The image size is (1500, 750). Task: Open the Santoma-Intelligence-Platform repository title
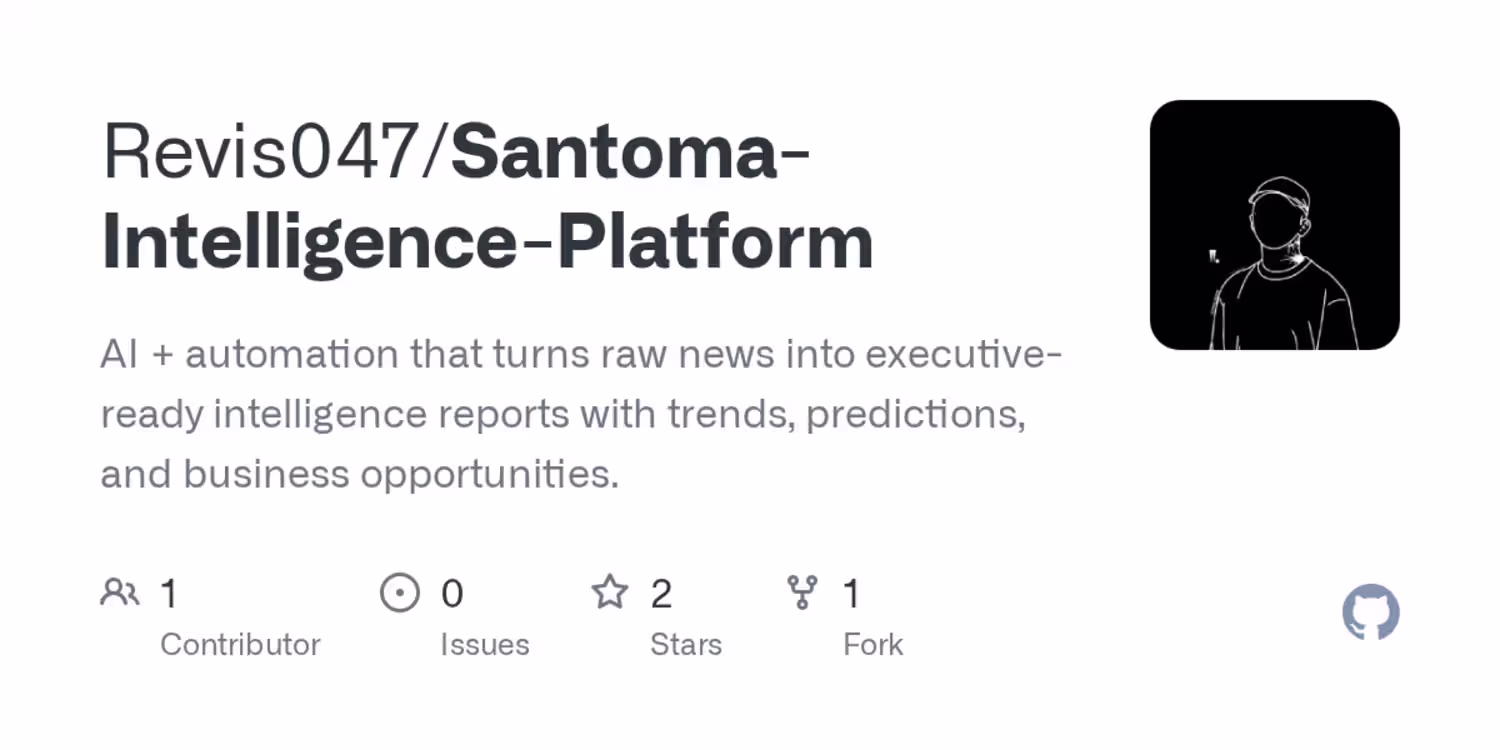click(488, 198)
